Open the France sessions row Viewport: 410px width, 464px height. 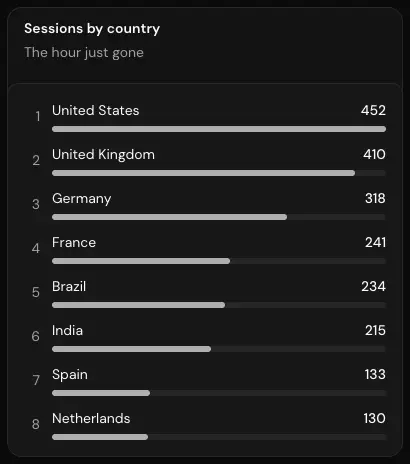[208, 249]
